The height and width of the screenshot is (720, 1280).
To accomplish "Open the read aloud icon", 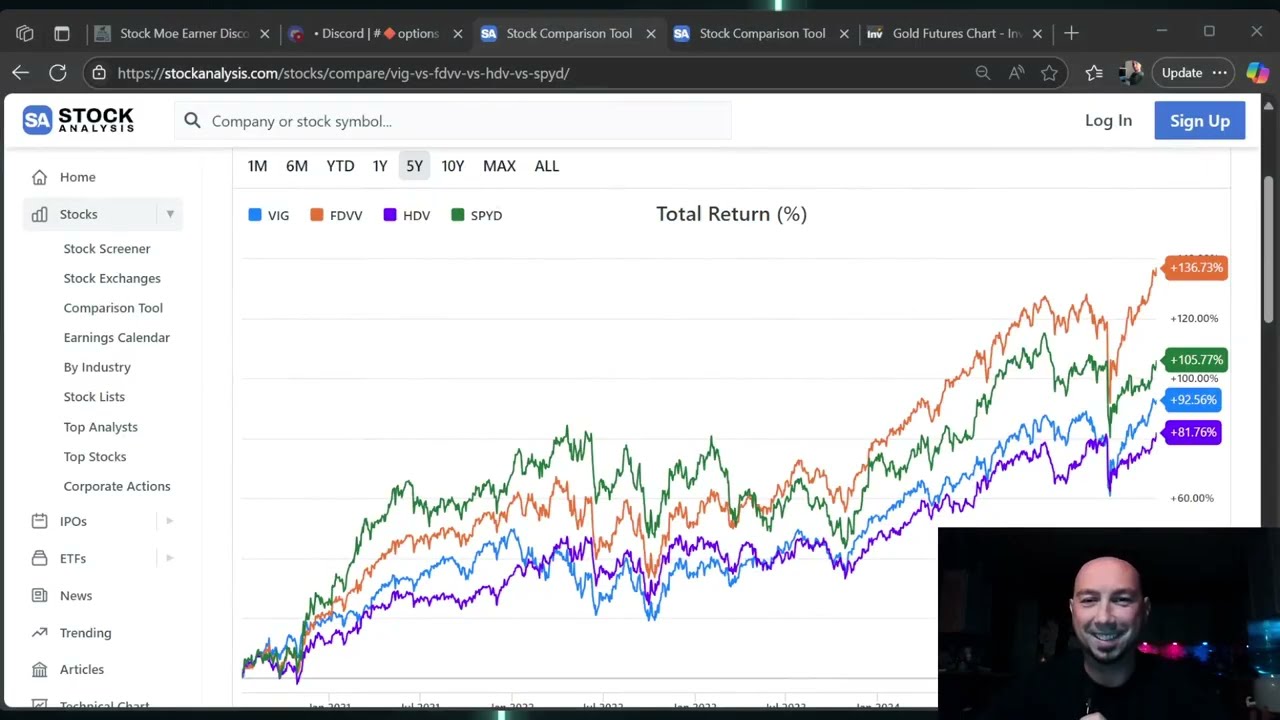I will pos(1016,73).
